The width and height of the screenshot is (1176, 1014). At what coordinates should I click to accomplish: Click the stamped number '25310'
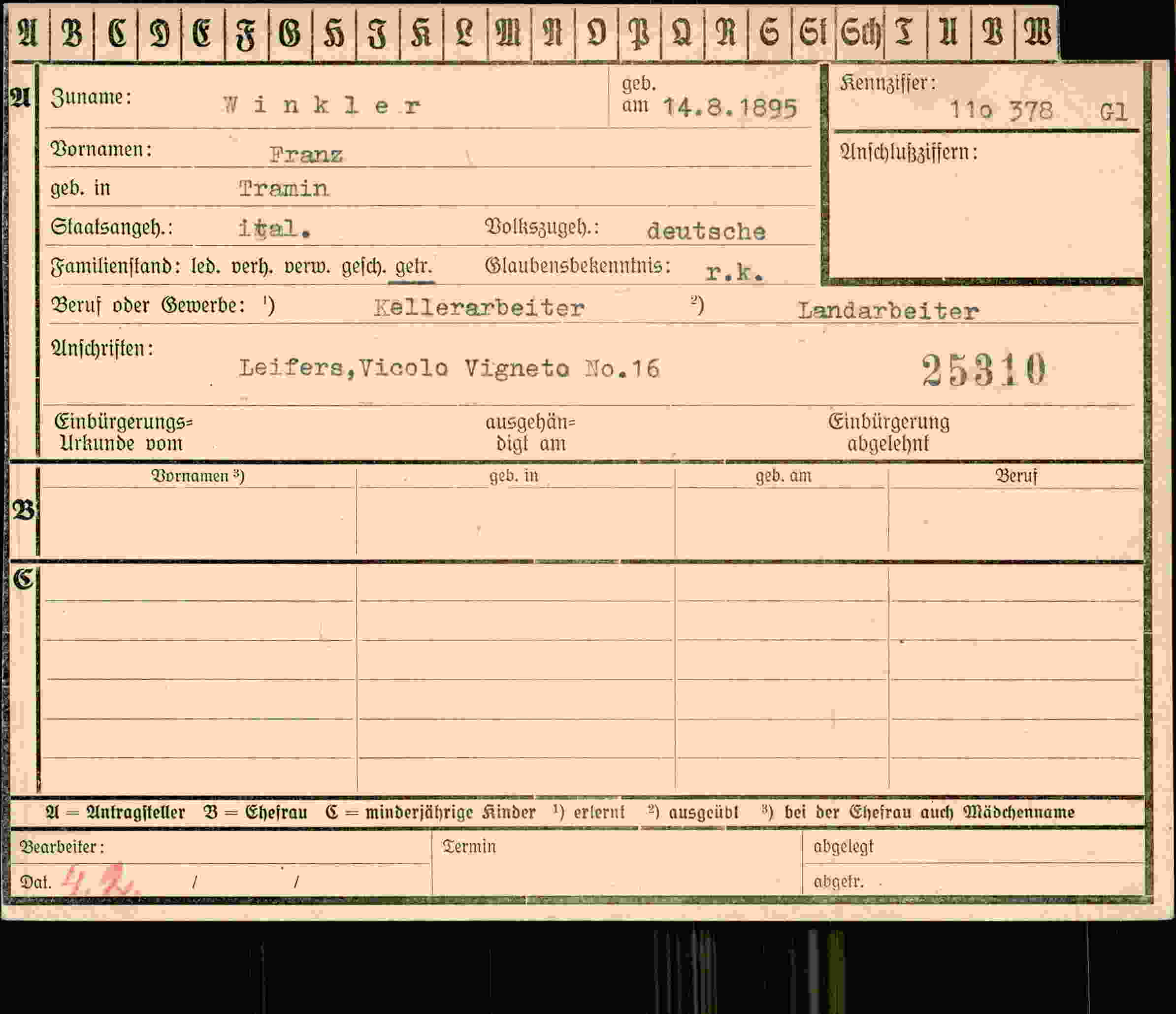tap(983, 370)
